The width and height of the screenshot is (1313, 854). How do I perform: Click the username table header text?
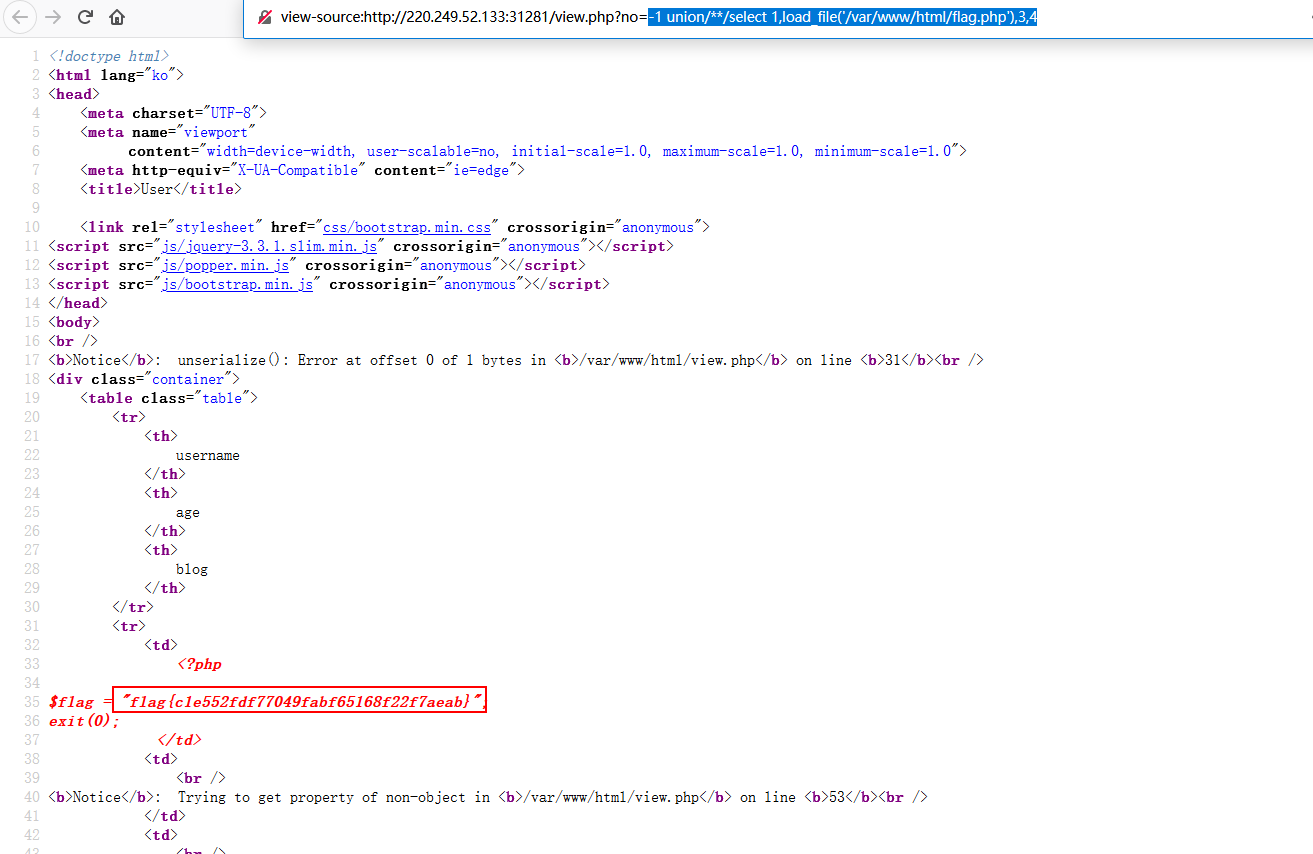pos(207,455)
